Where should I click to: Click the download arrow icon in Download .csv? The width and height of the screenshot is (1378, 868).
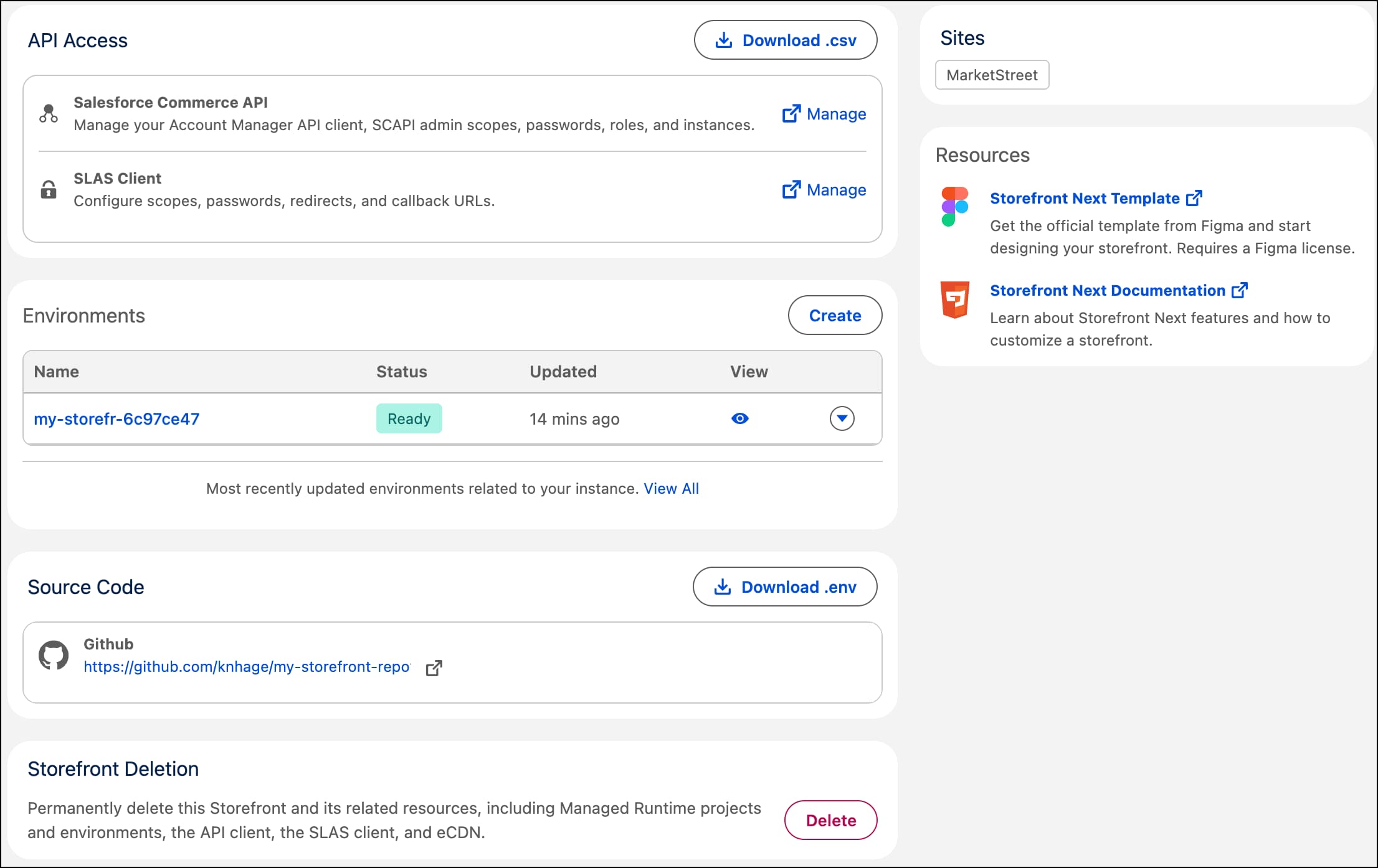[x=724, y=40]
